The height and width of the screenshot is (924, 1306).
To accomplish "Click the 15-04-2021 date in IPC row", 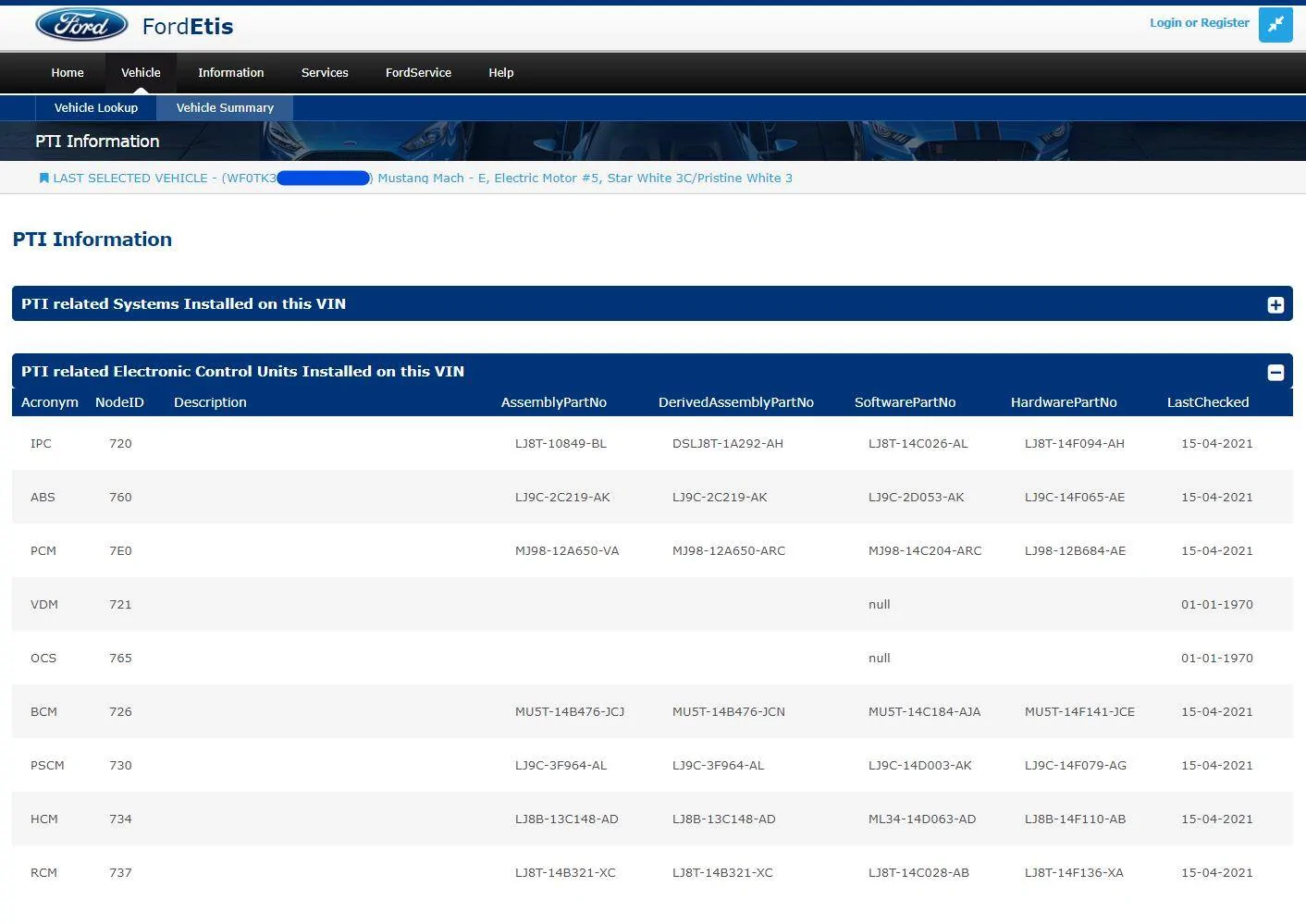I will pos(1217,443).
